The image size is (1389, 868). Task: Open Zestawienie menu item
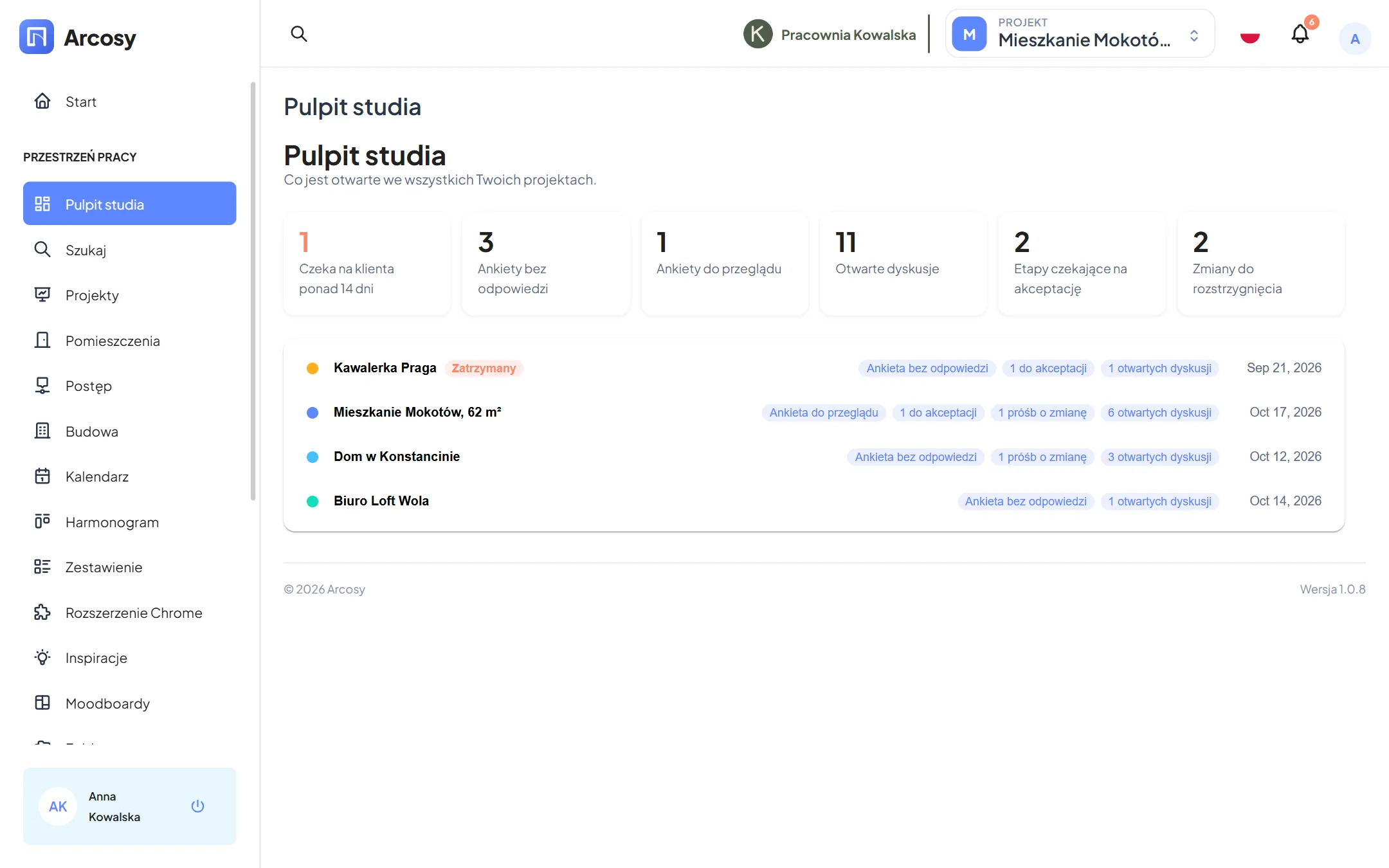pos(129,567)
